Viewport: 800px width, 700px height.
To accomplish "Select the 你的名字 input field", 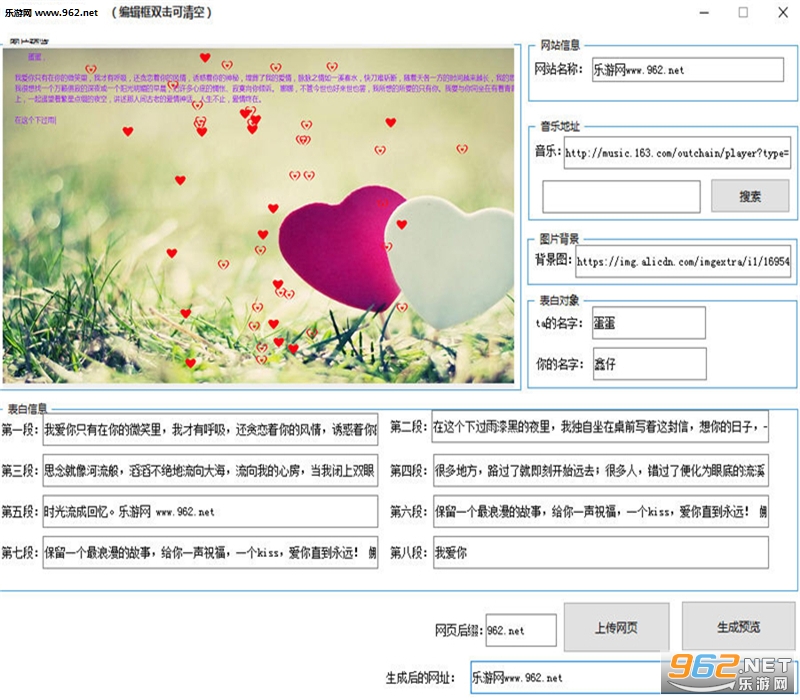I will pos(649,364).
